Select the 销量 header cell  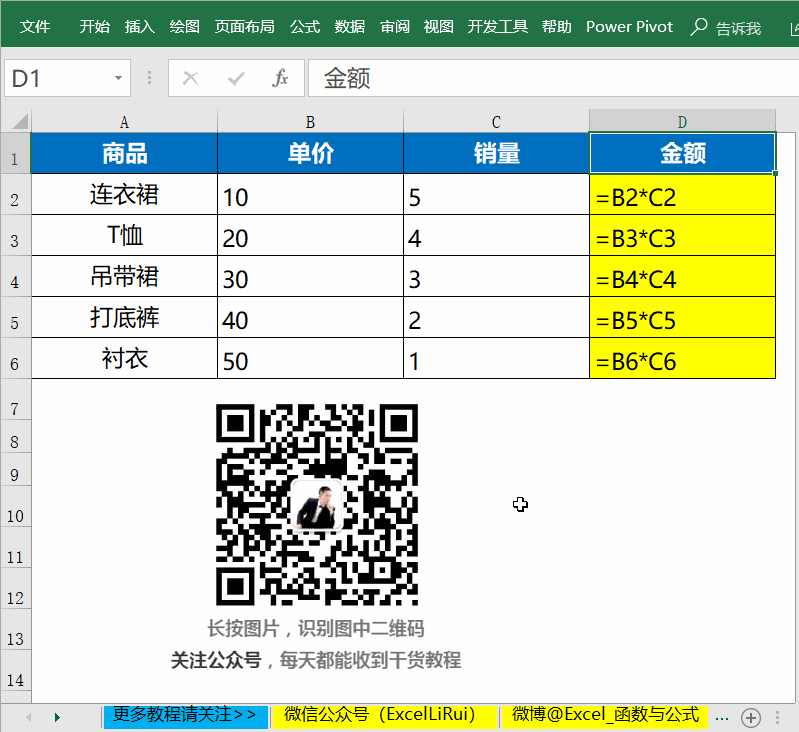[x=496, y=153]
